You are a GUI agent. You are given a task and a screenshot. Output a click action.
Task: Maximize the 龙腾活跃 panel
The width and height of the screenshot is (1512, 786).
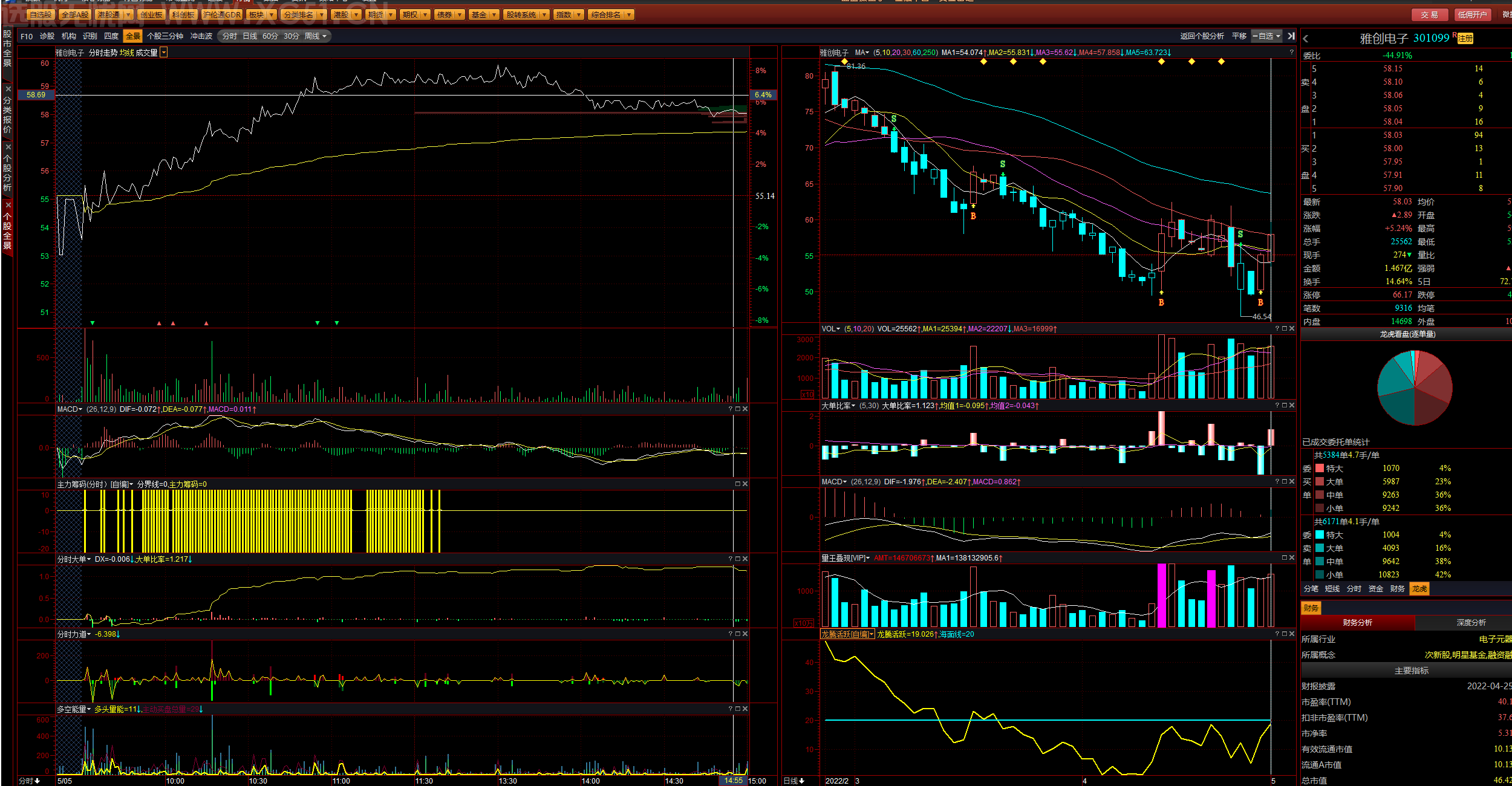point(1285,634)
